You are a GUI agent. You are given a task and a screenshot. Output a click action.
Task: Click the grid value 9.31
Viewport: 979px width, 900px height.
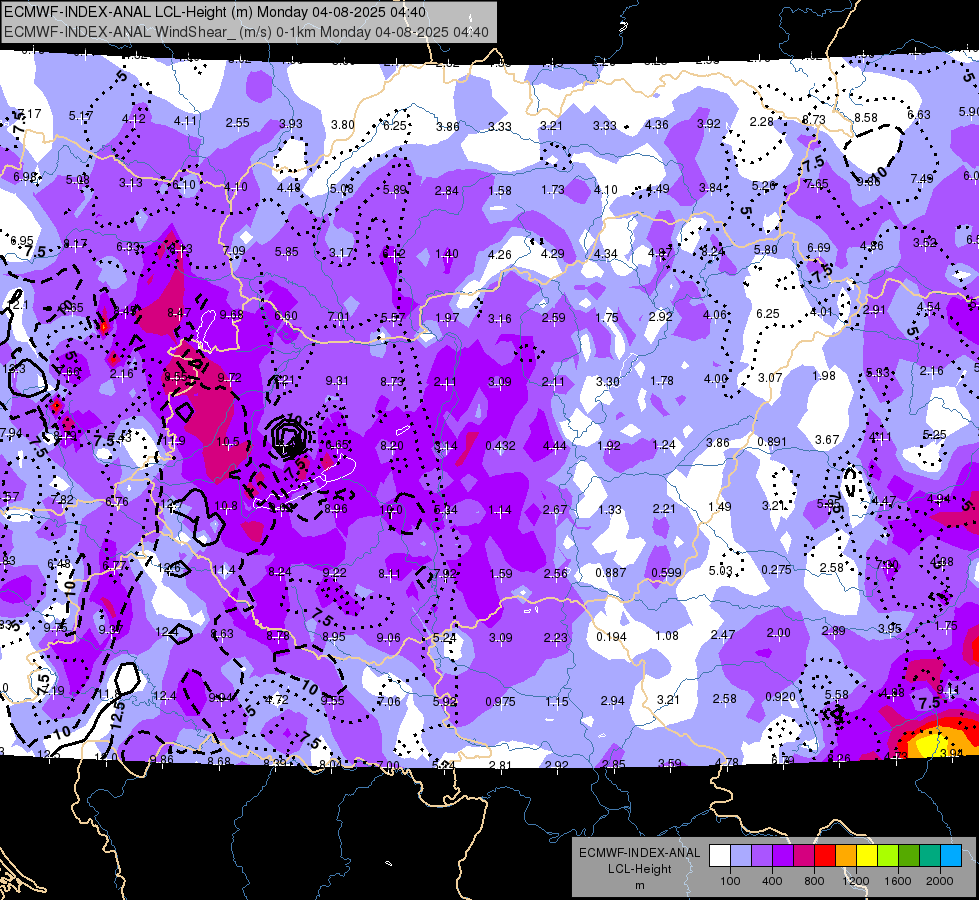pyautogui.click(x=337, y=380)
